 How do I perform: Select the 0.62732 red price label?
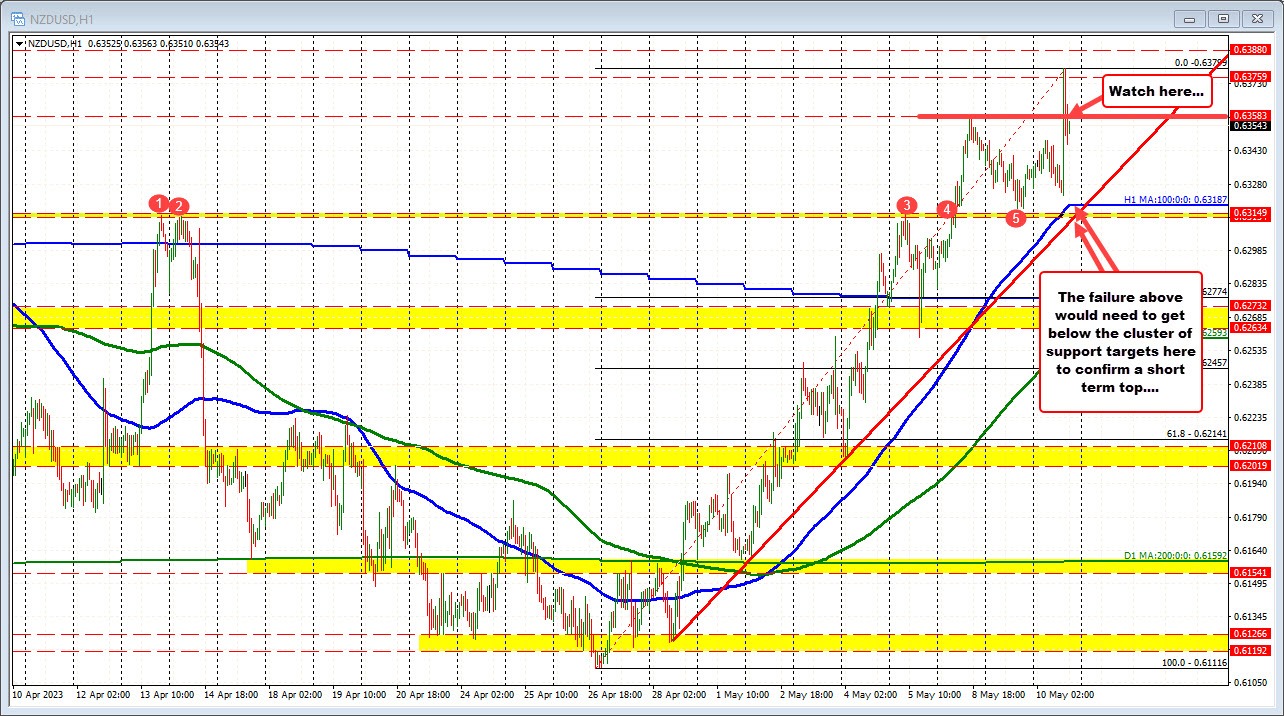(1250, 306)
